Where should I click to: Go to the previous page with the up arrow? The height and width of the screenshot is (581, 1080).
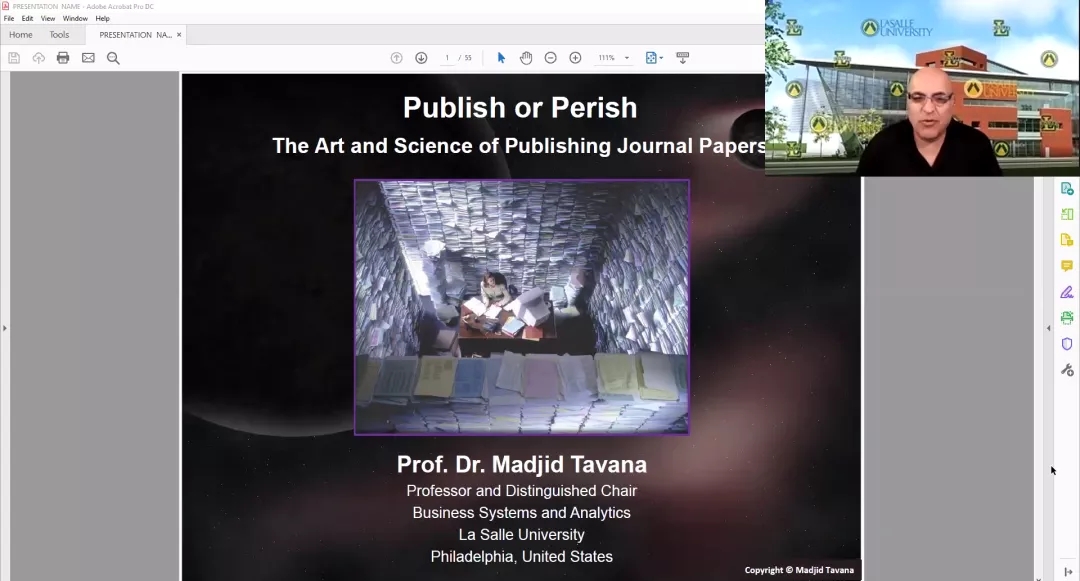(x=397, y=58)
